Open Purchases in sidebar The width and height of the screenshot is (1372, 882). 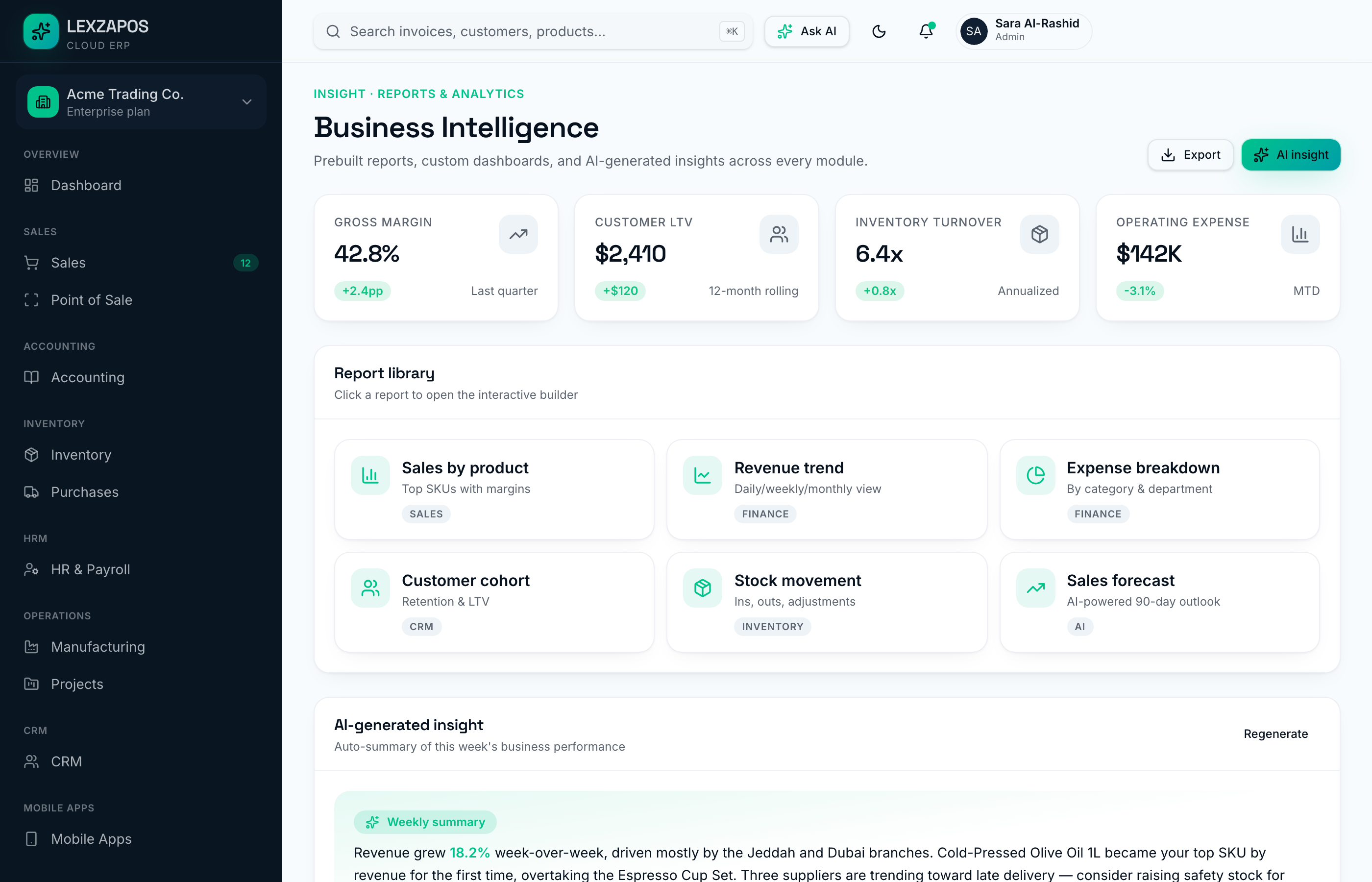[141, 492]
